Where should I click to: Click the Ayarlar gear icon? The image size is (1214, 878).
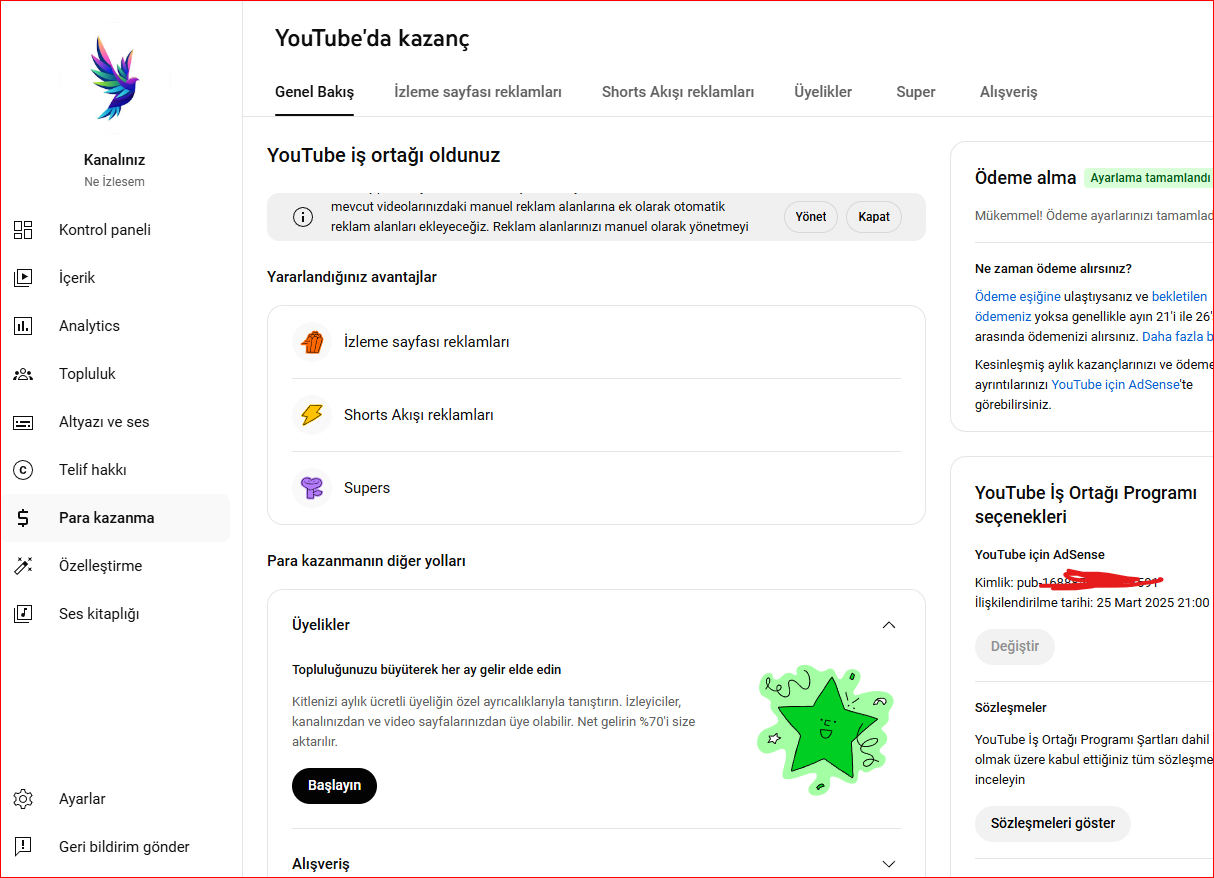23,799
